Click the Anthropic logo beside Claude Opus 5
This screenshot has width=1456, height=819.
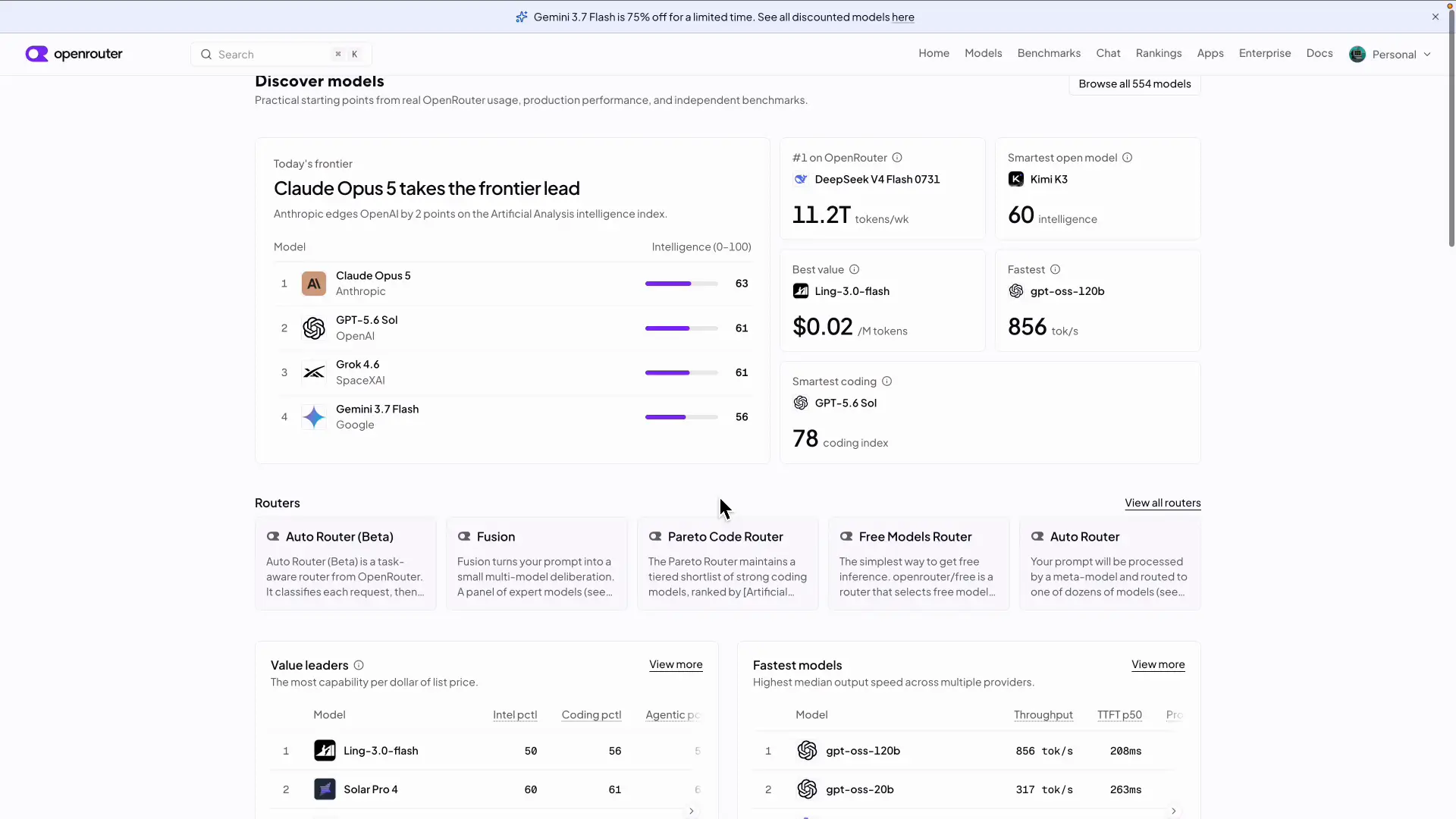tap(314, 284)
